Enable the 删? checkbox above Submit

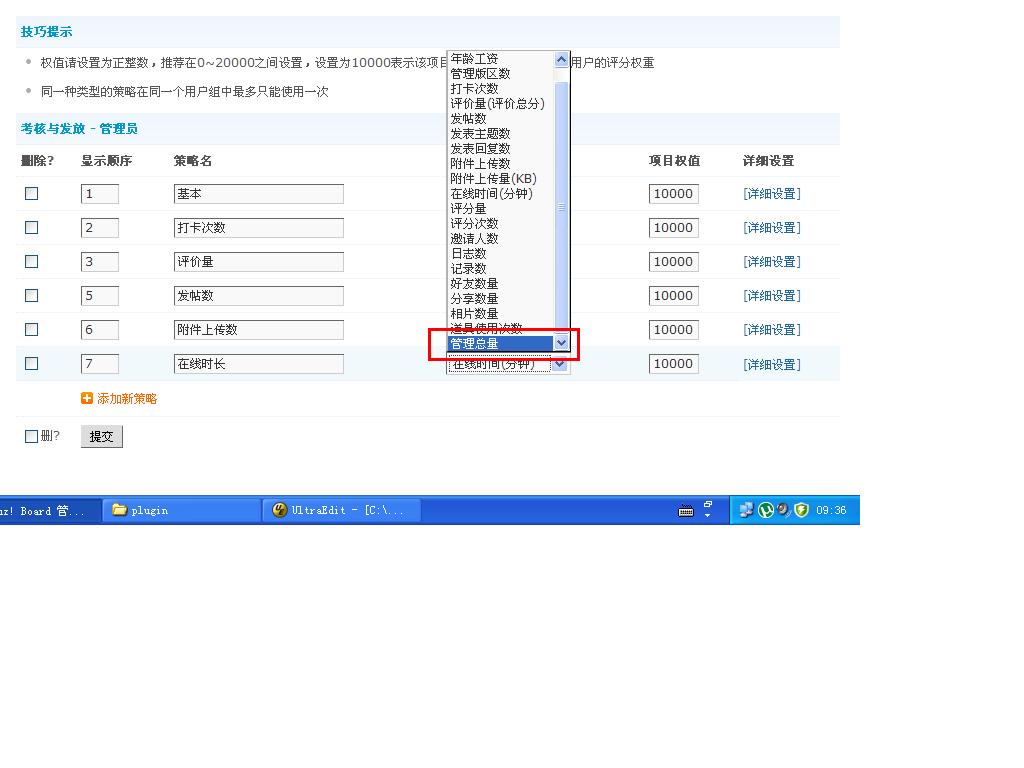[31, 436]
